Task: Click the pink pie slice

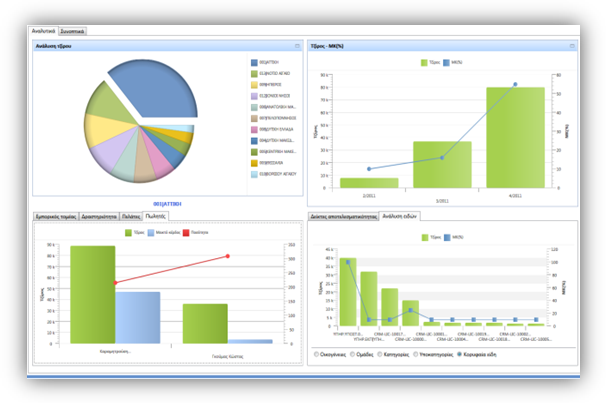Action: tap(158, 159)
